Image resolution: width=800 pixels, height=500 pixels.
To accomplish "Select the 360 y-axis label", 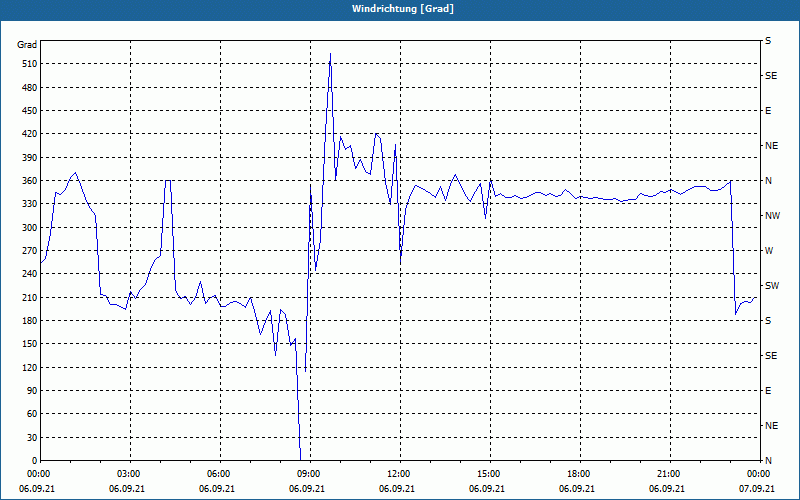I will tap(30, 181).
